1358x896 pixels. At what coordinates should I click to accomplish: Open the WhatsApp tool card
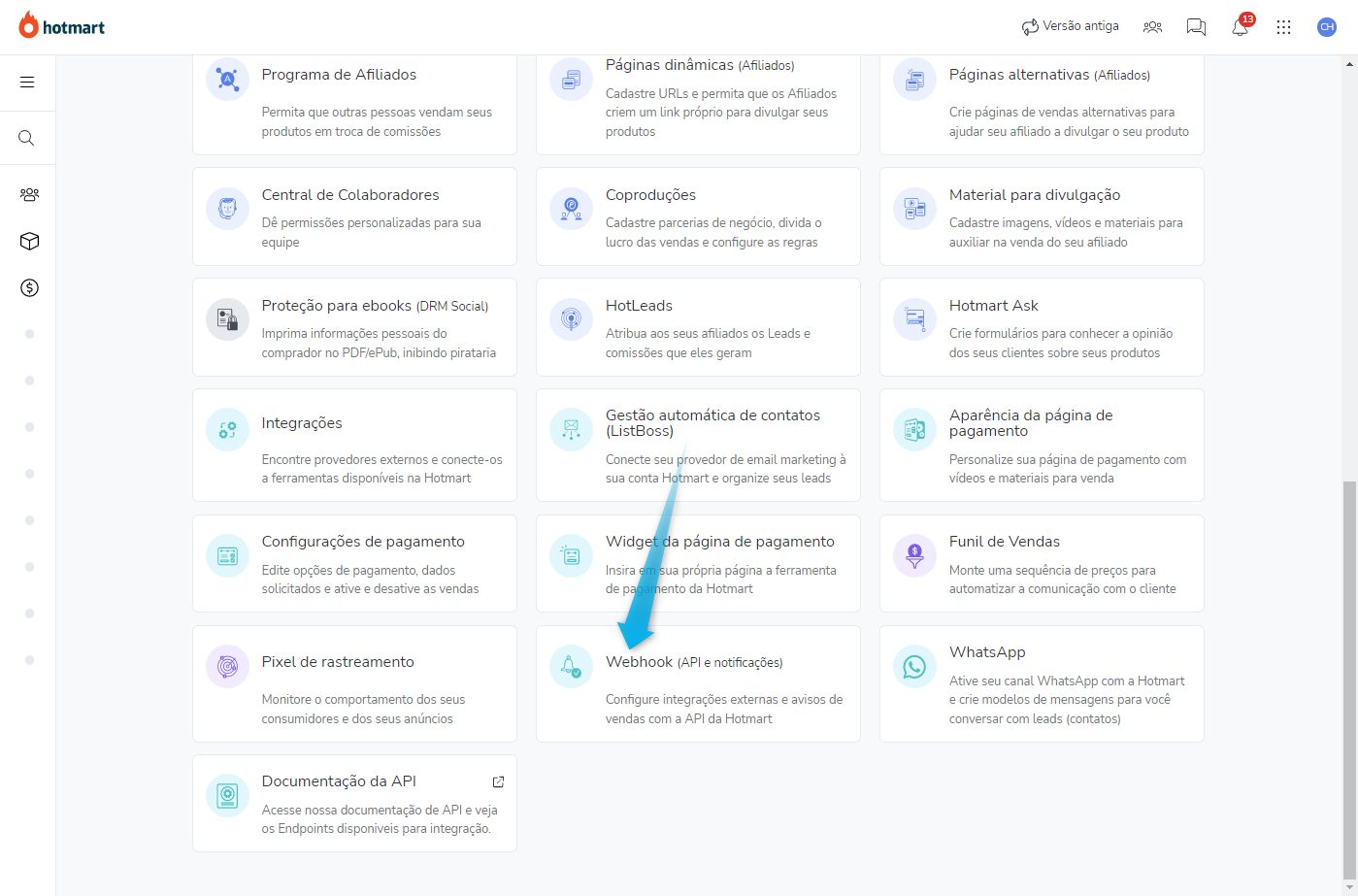pos(1042,683)
